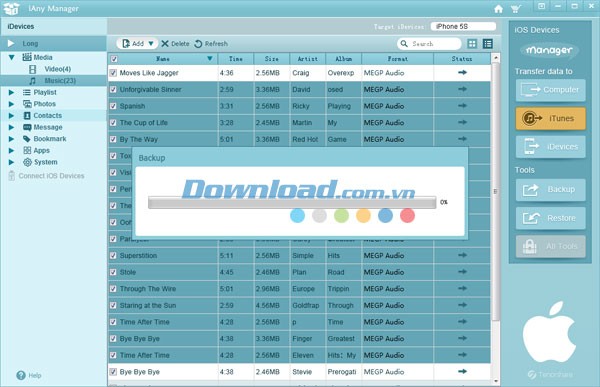Click the search magnifier icon

pos(404,44)
